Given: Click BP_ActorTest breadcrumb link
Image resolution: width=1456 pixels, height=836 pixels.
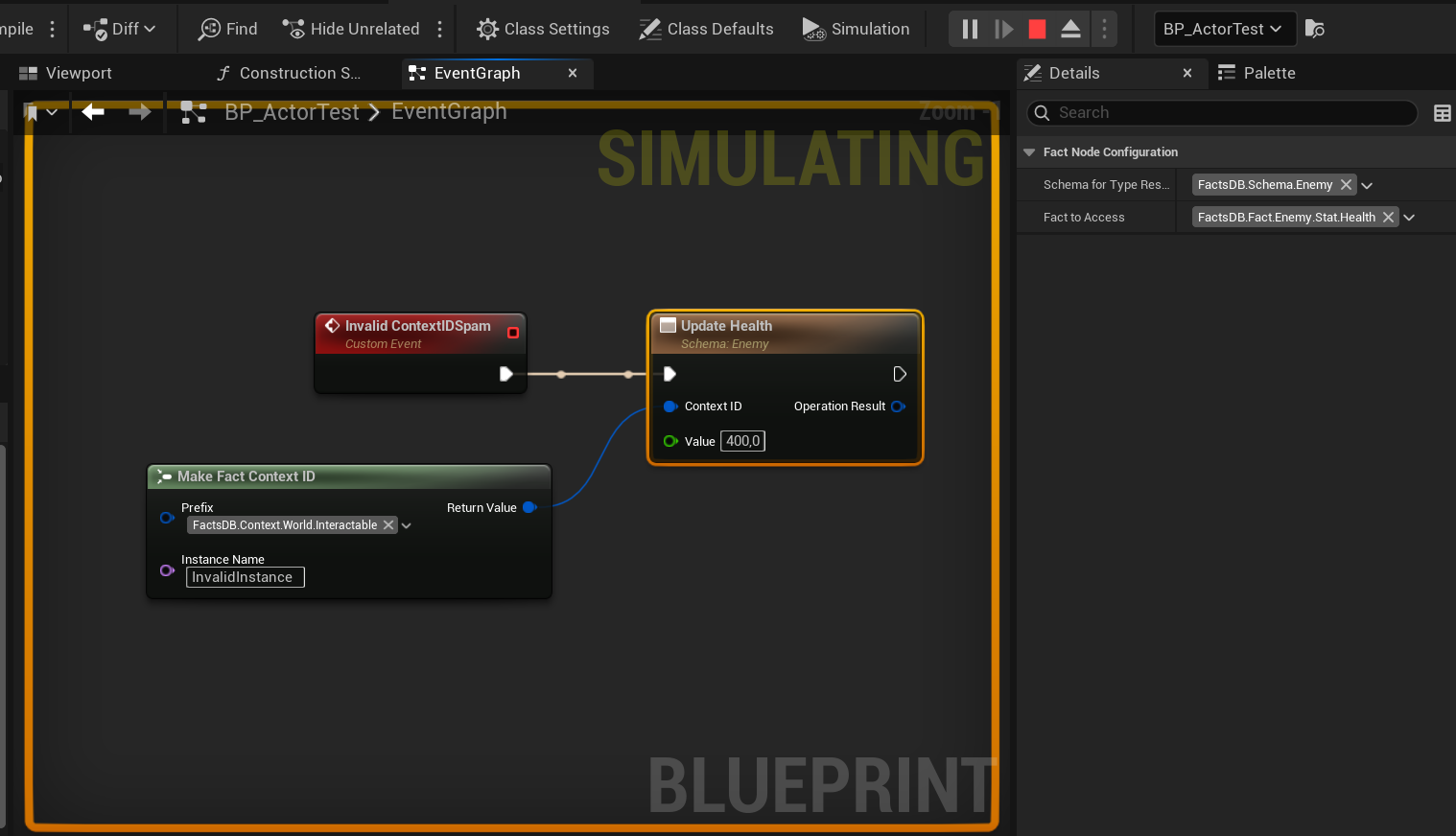Looking at the screenshot, I should pyautogui.click(x=292, y=112).
